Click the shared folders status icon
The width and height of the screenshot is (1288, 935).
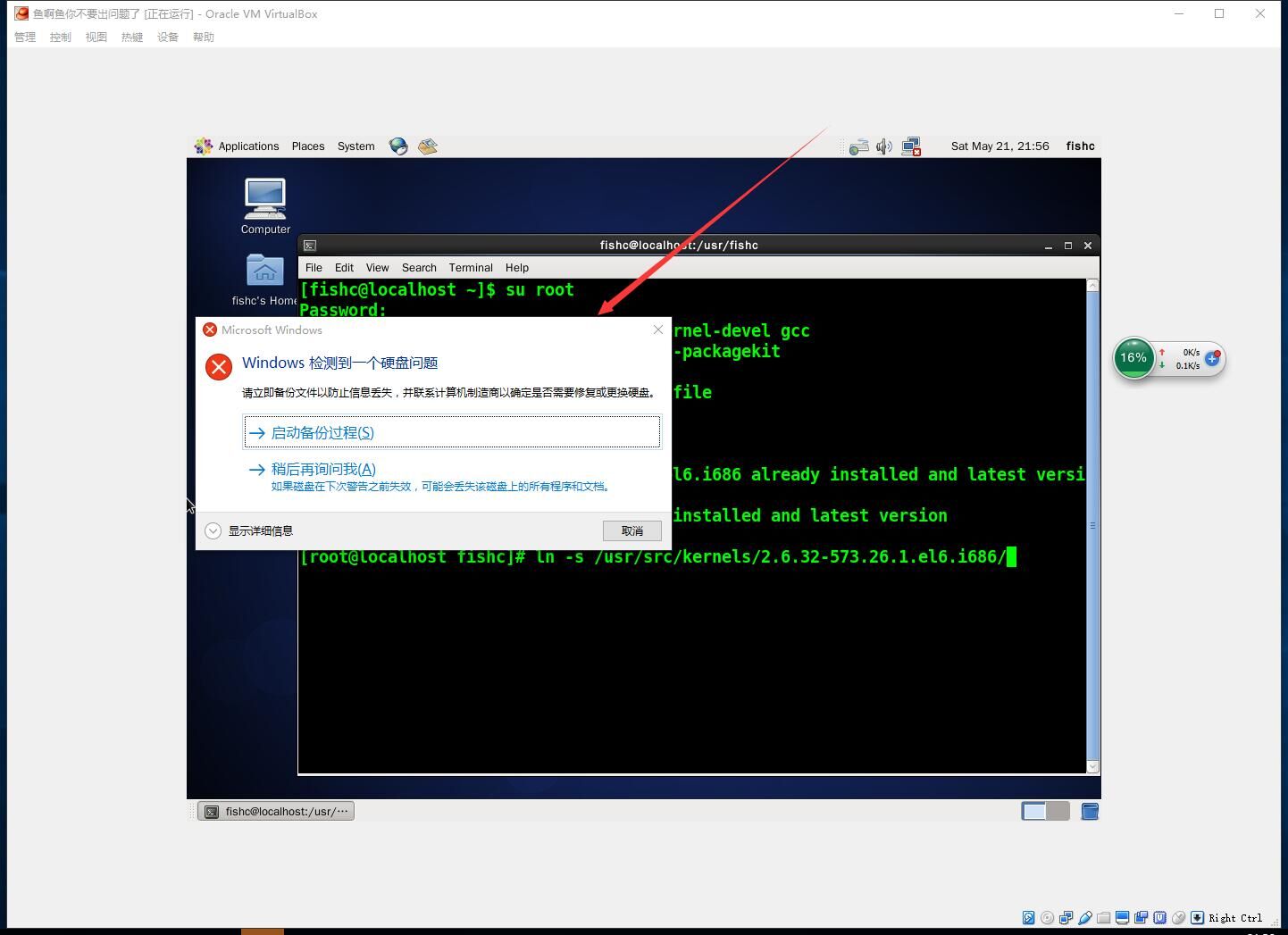pyautogui.click(x=1103, y=917)
